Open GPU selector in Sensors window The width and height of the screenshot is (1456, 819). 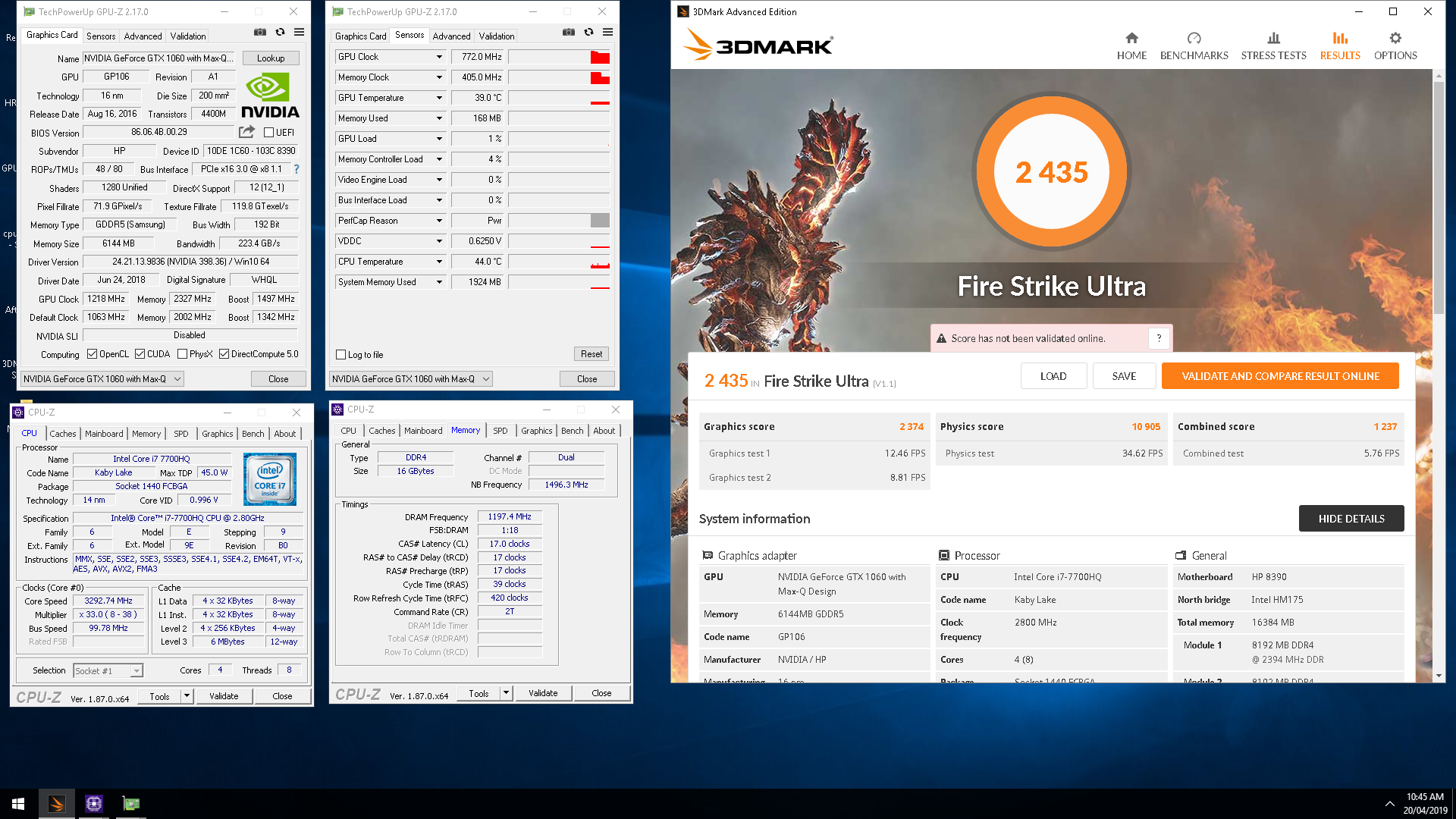[411, 378]
